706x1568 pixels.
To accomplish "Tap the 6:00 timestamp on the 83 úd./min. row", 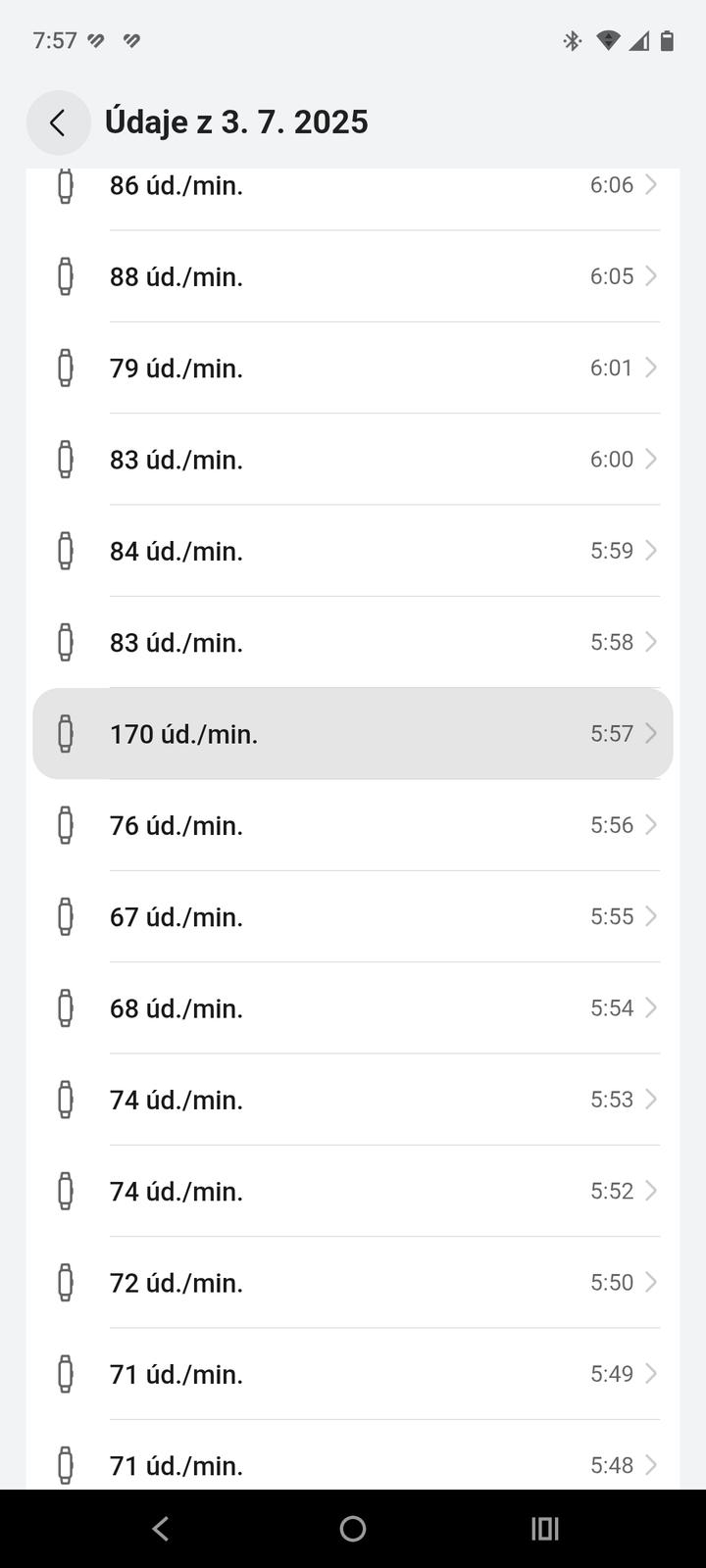I will pos(611,460).
